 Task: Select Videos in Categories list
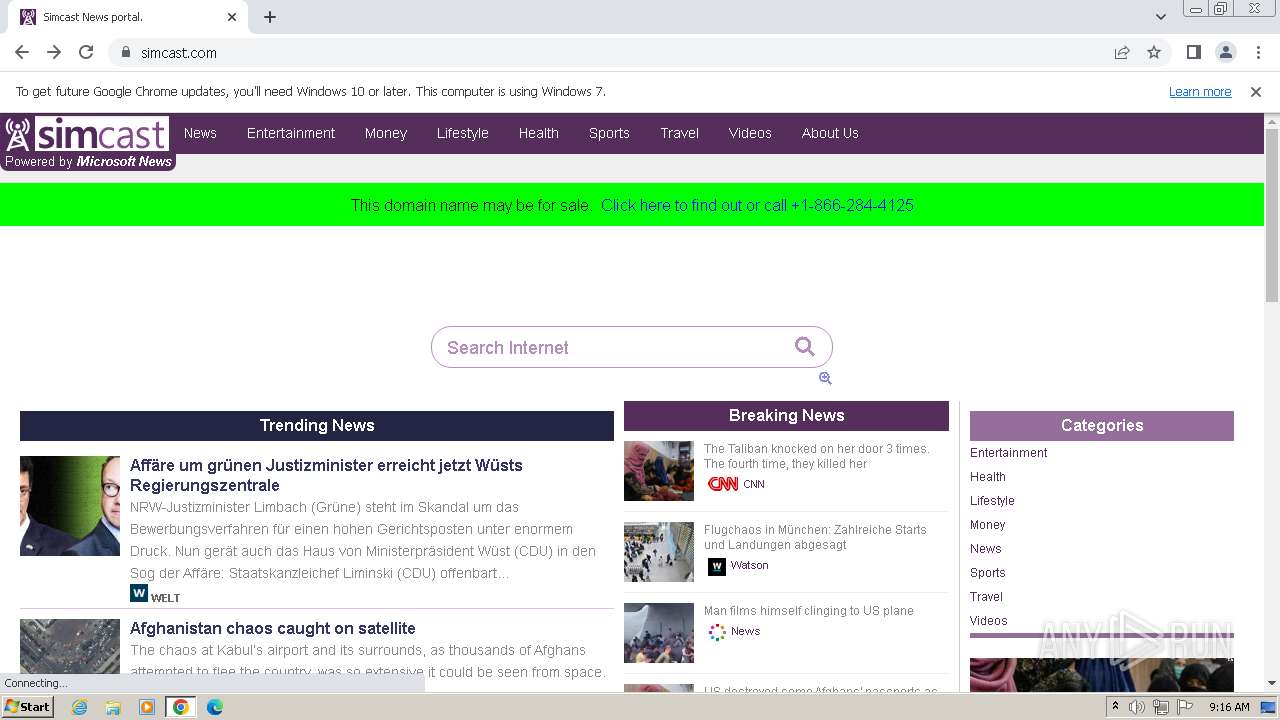tap(989, 621)
